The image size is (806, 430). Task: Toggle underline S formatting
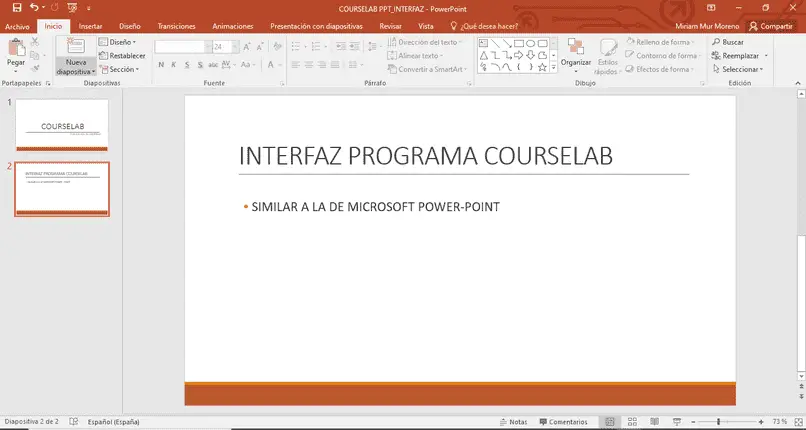point(187,65)
